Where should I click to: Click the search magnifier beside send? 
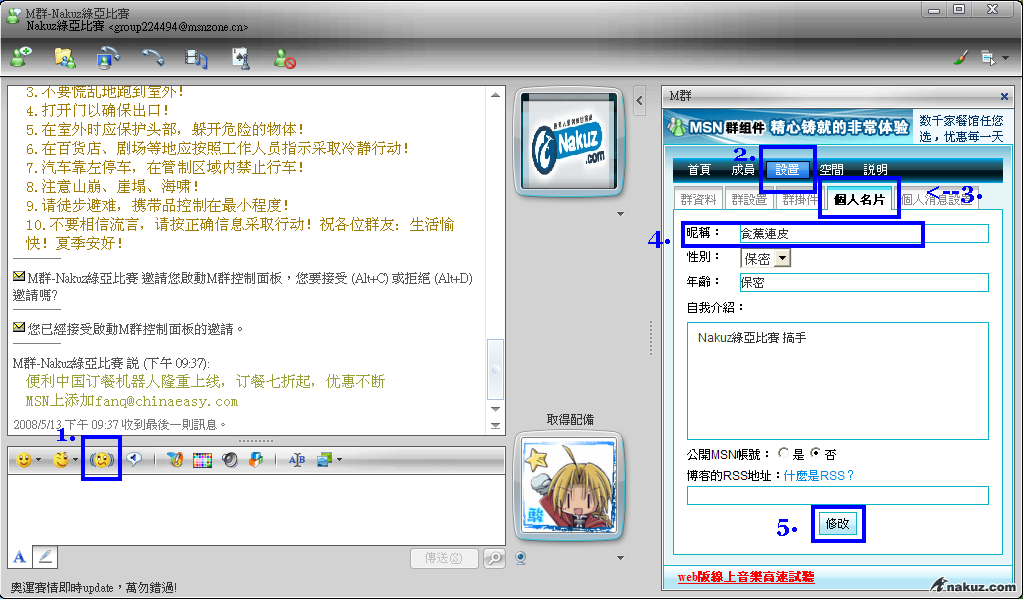(x=494, y=558)
